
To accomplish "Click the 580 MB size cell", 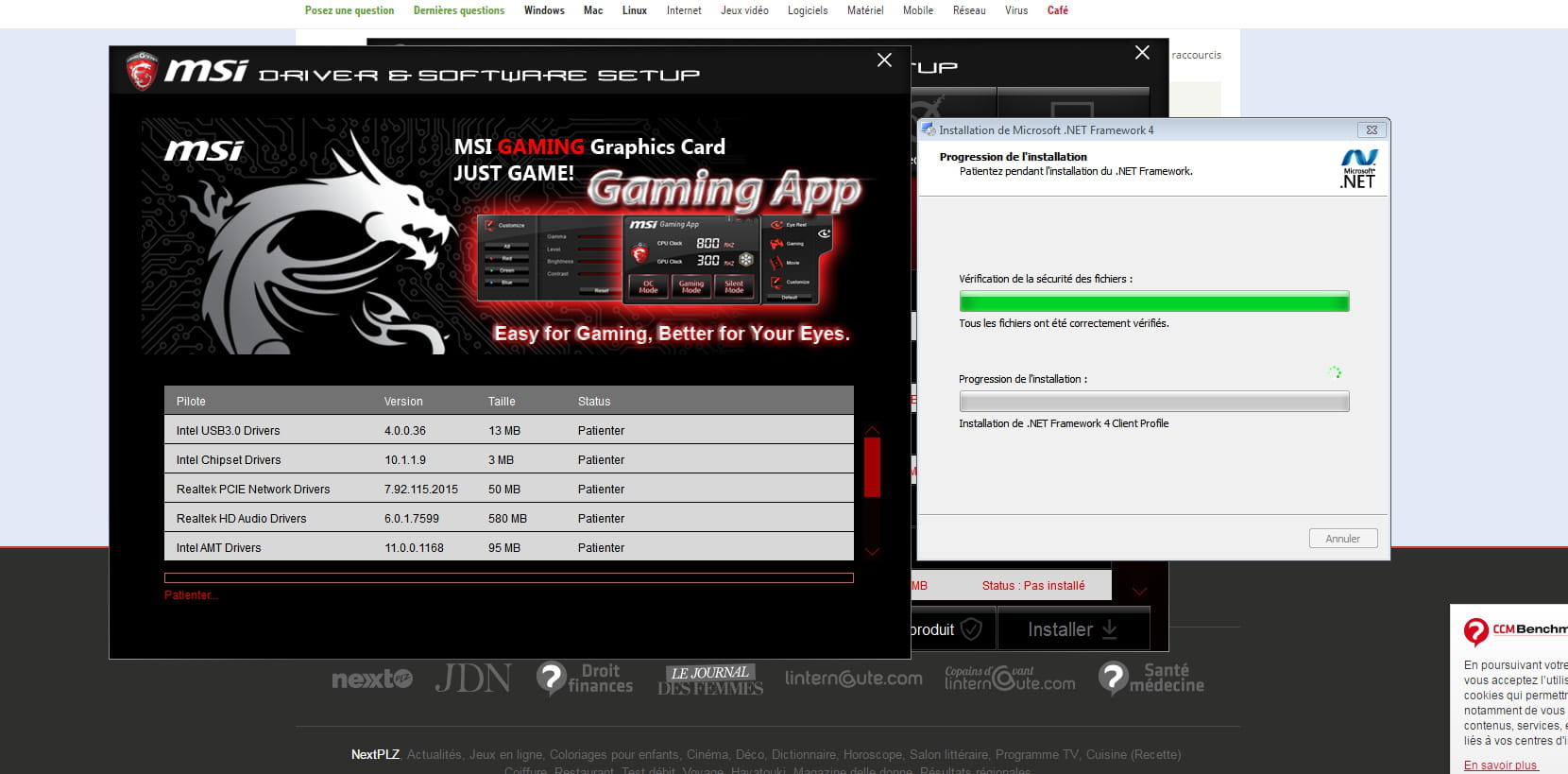I will click(507, 518).
